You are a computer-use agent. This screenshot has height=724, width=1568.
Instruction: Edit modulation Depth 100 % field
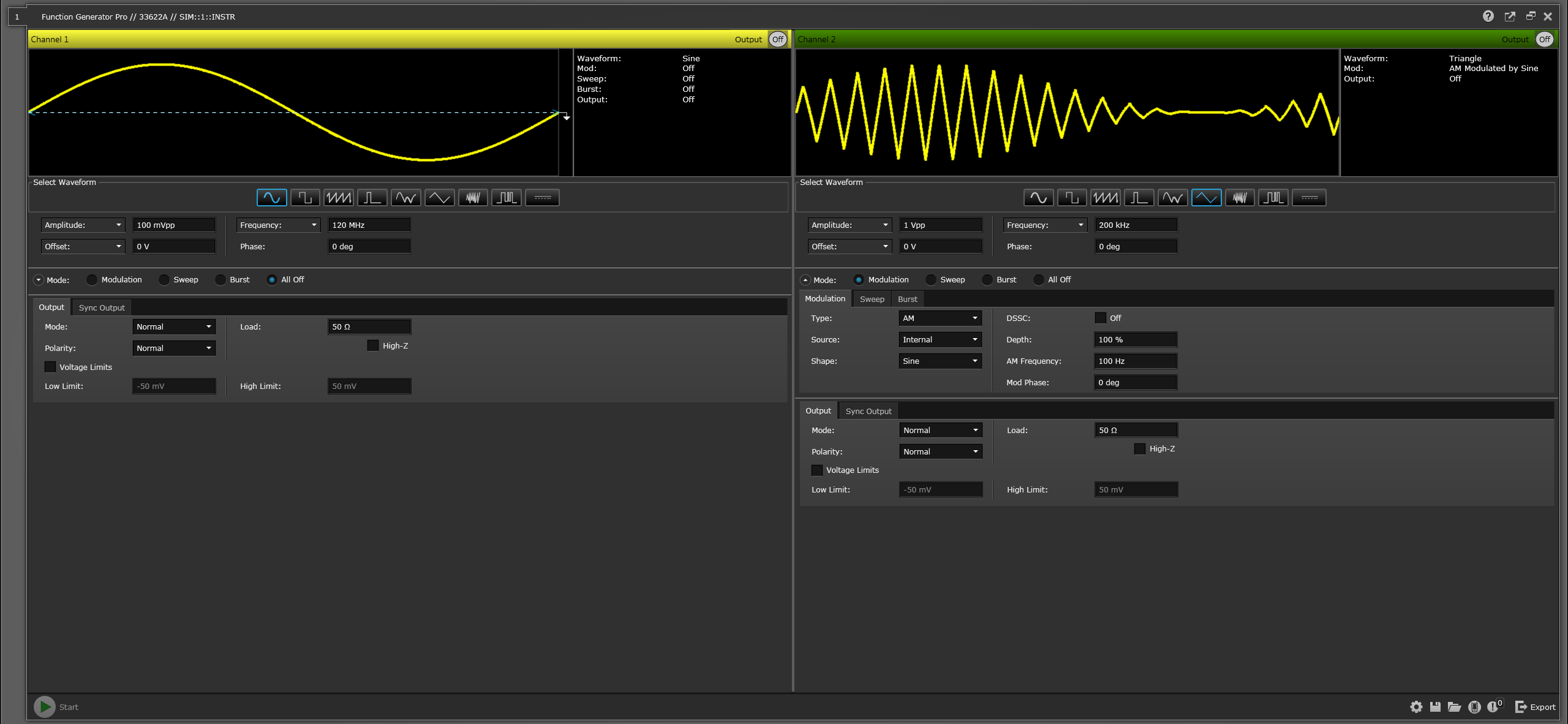1136,339
